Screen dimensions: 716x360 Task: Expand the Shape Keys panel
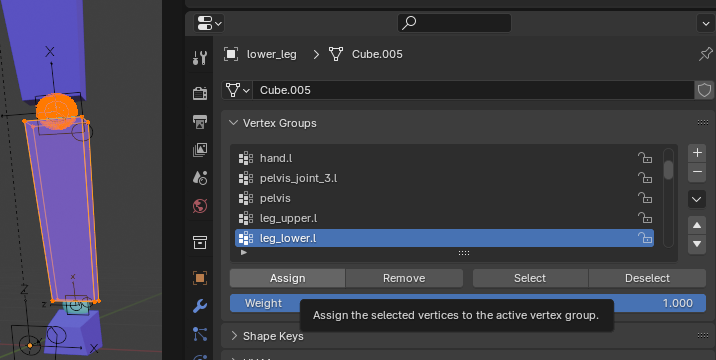click(x=234, y=336)
